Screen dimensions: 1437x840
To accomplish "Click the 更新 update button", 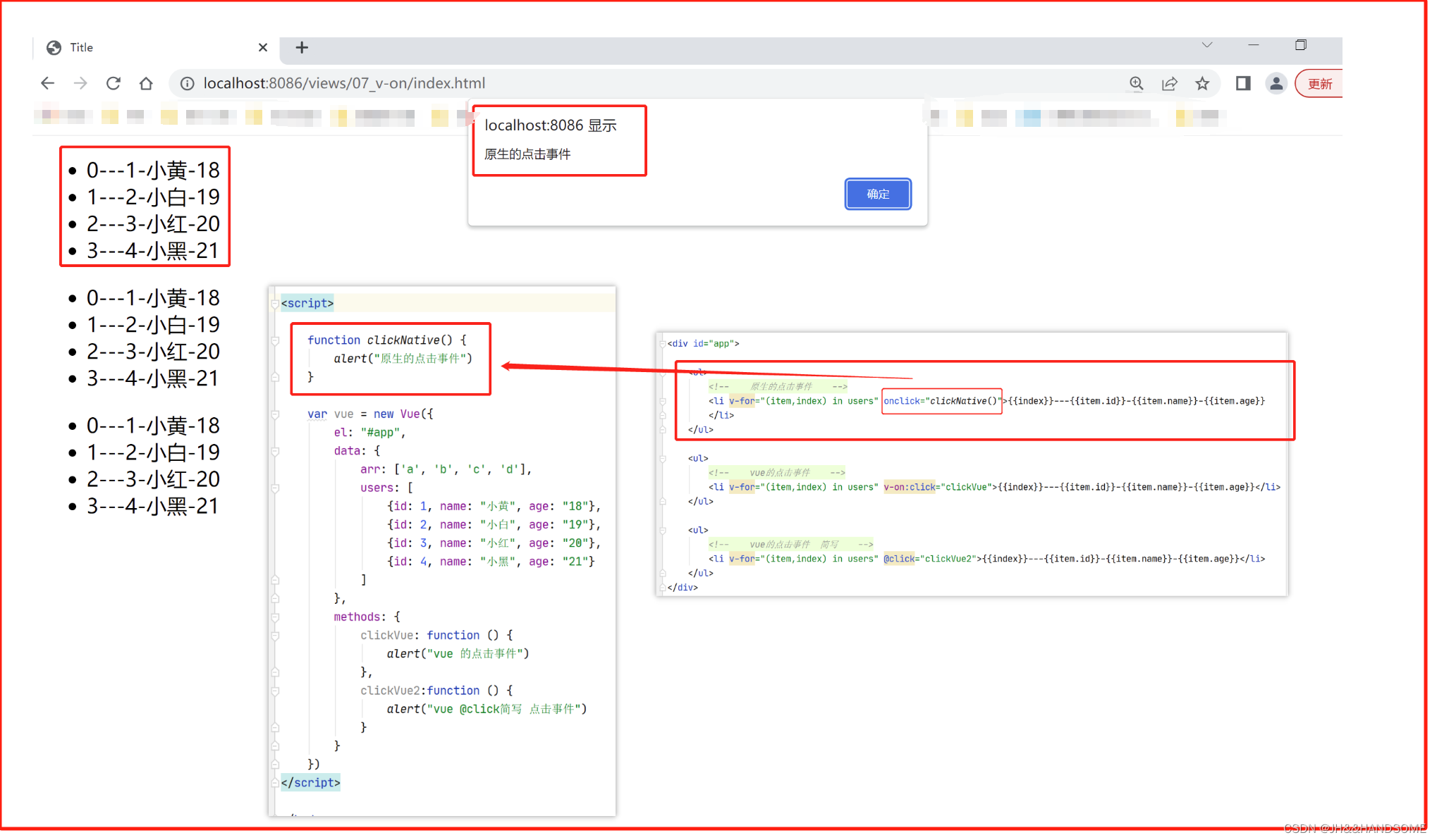I will tap(1319, 84).
